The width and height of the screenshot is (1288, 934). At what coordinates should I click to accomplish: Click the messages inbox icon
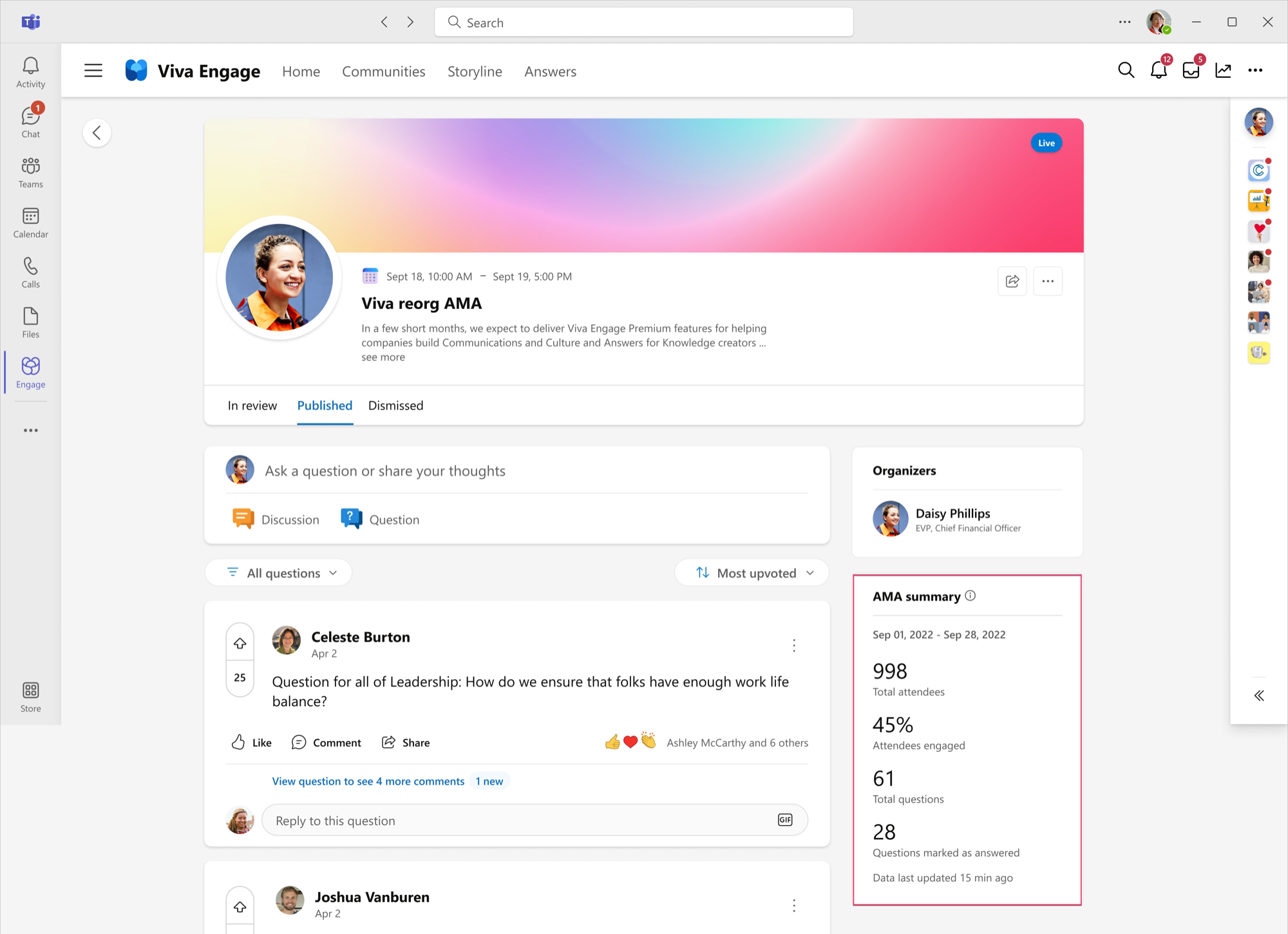(1191, 71)
